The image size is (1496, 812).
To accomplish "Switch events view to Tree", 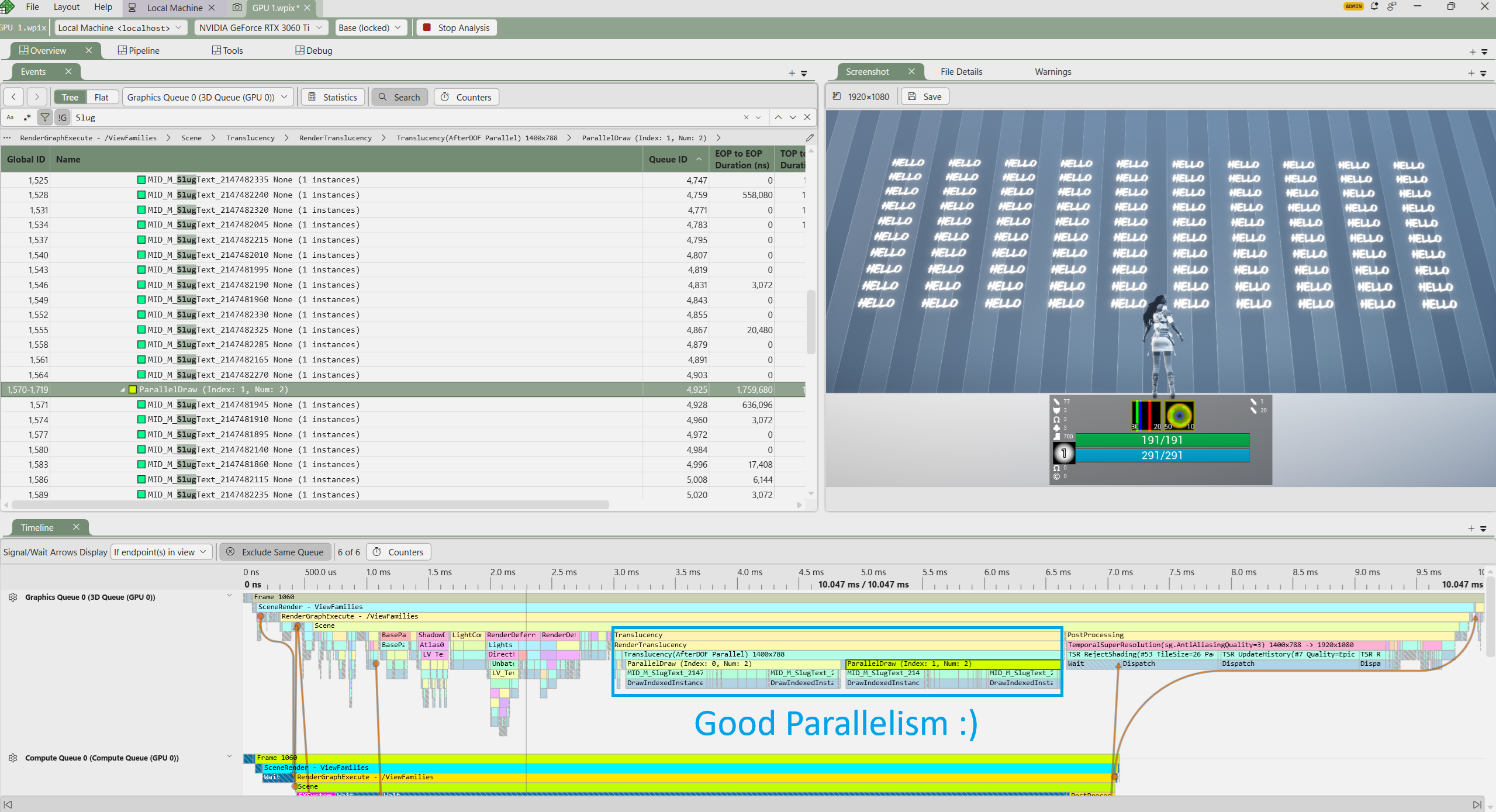I will pos(70,97).
